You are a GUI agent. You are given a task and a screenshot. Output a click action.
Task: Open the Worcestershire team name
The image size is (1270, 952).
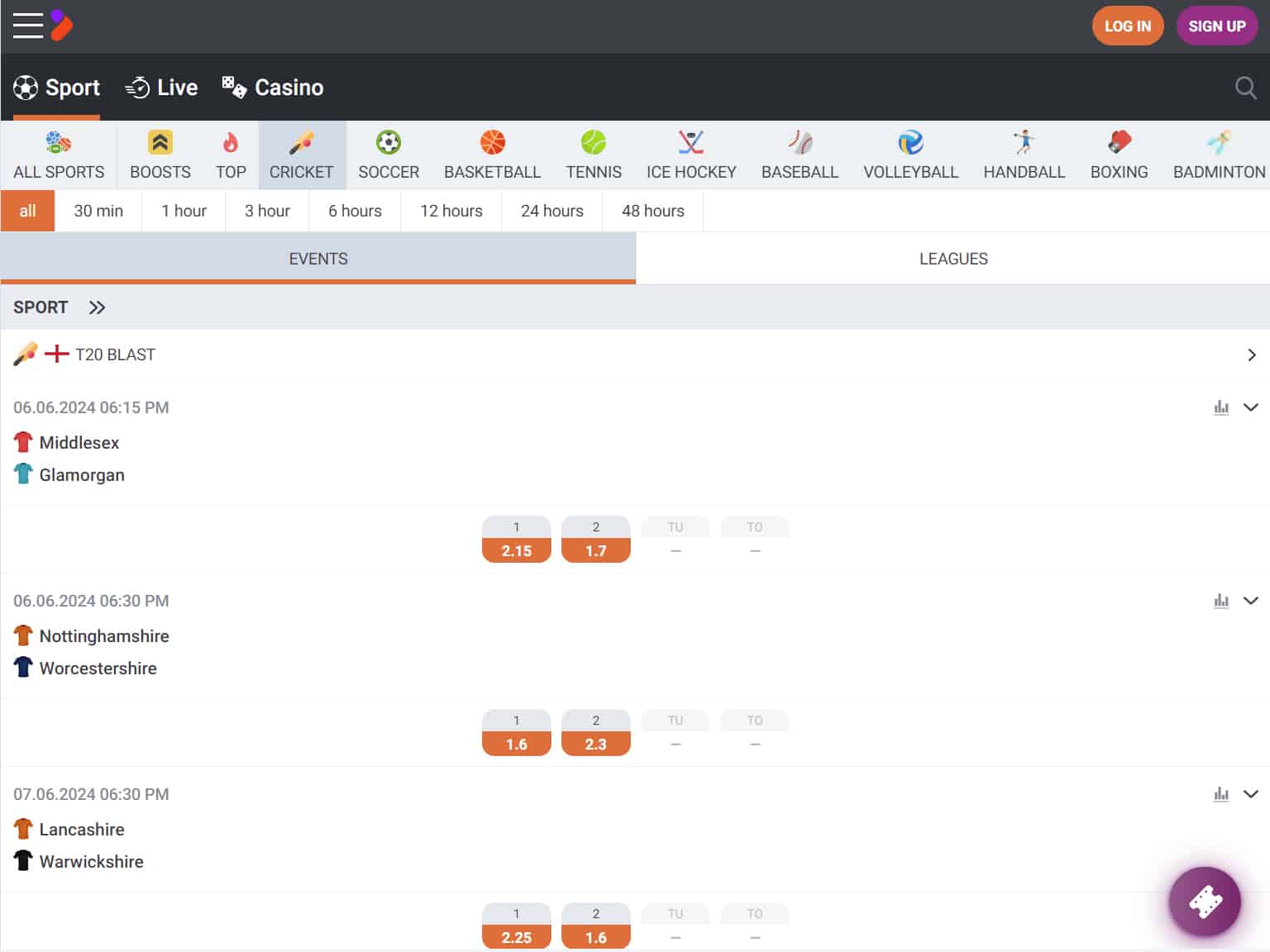tap(98, 669)
